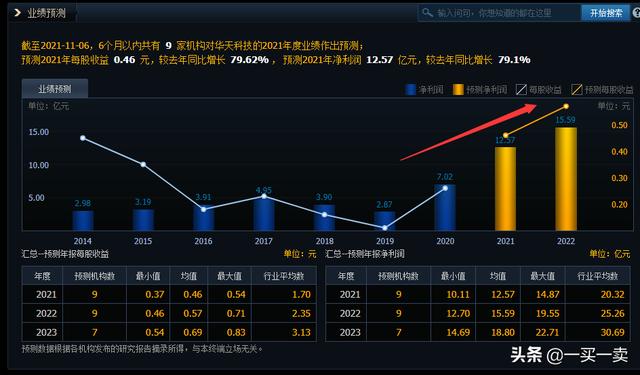The width and height of the screenshot is (640, 375).
Task: Click the net profit value 12.70
Action: pyautogui.click(x=458, y=314)
